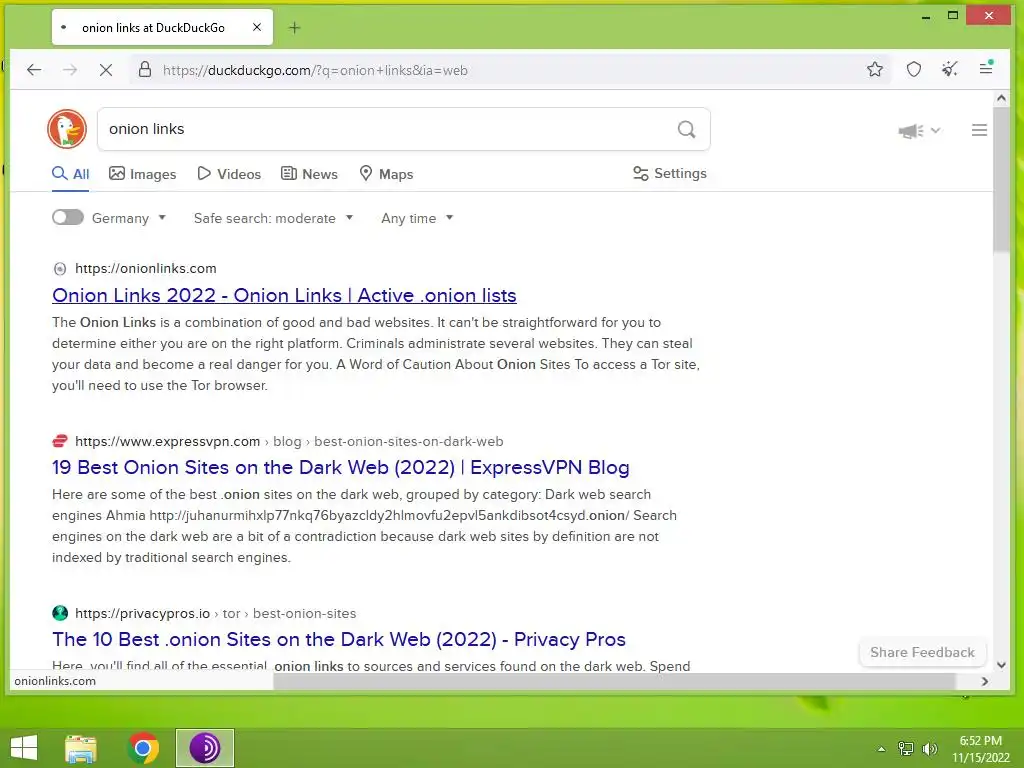Viewport: 1024px width, 768px height.
Task: Launch Google Chrome from the taskbar
Action: coord(143,748)
